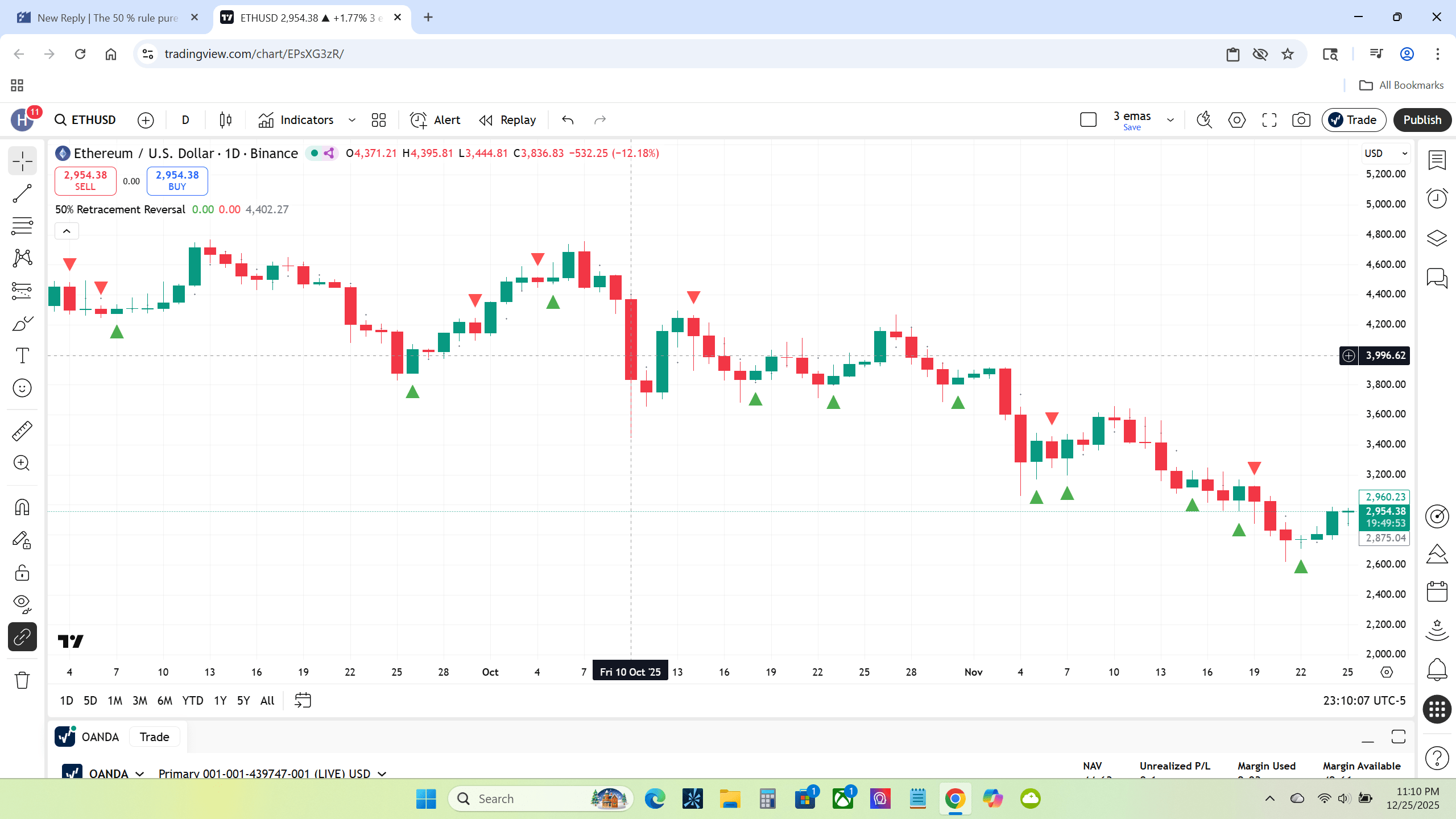Select the trend line drawing tool
This screenshot has height=819, width=1456.
pos(22,194)
